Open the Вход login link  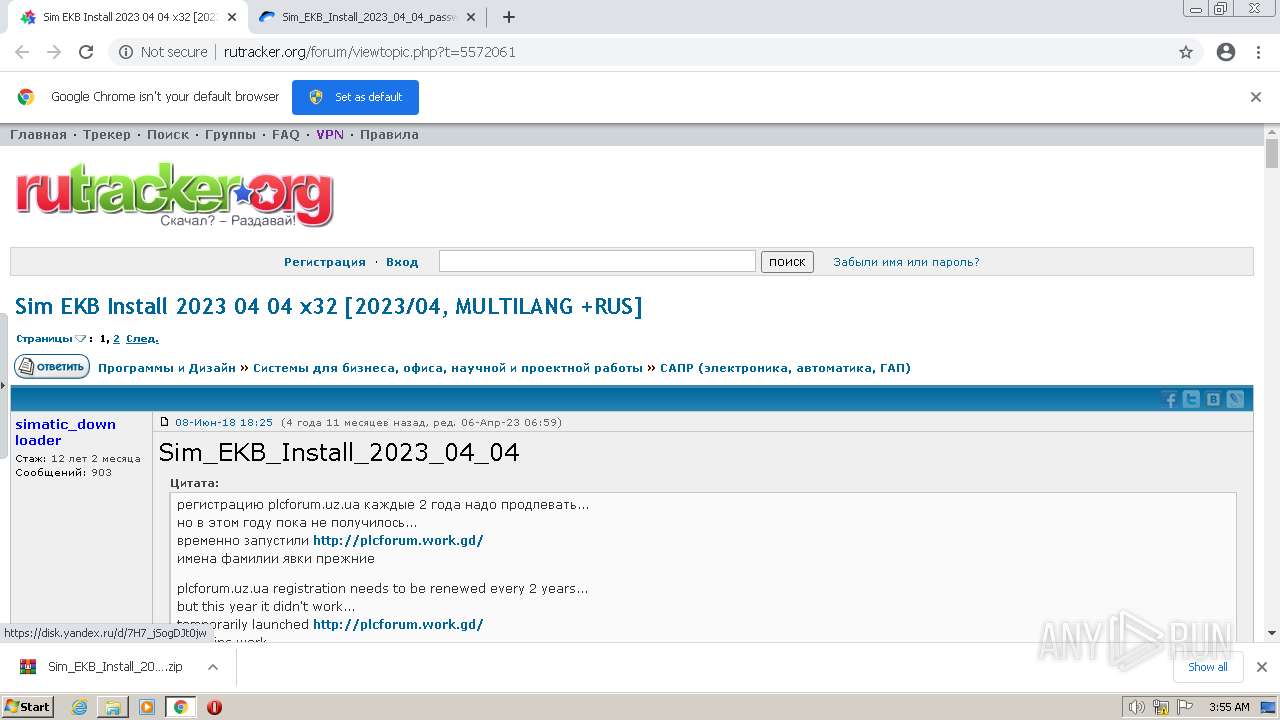[402, 262]
